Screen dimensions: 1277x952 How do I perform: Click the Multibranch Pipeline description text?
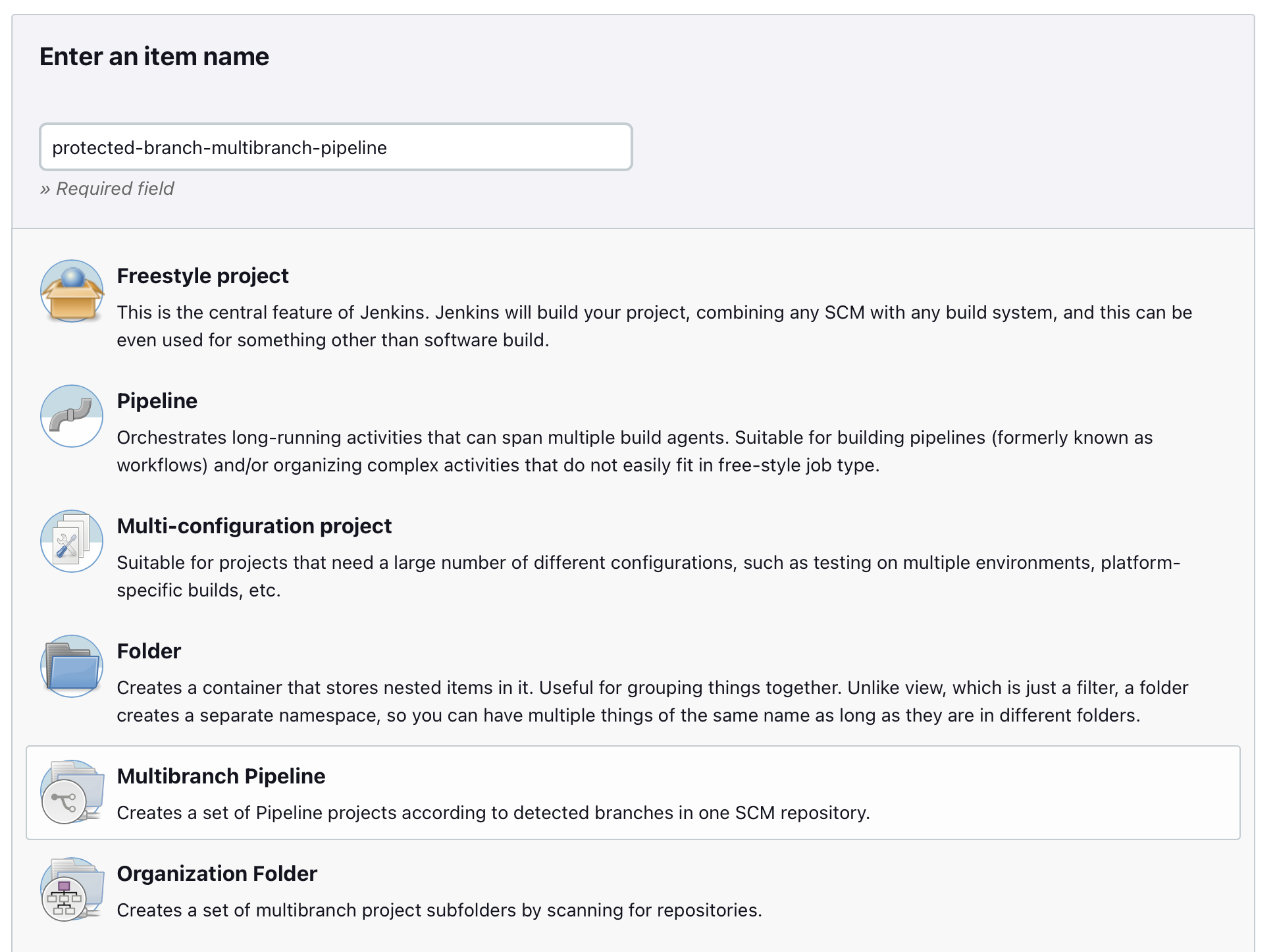tap(494, 812)
